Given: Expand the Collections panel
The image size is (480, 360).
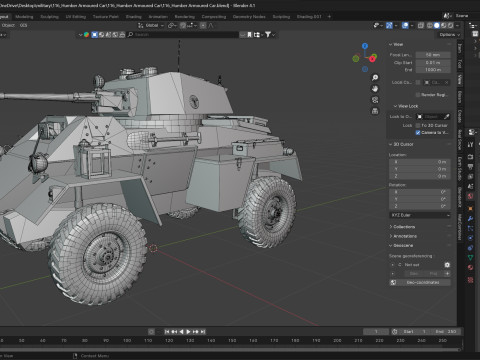Looking at the screenshot, I should coord(402,227).
